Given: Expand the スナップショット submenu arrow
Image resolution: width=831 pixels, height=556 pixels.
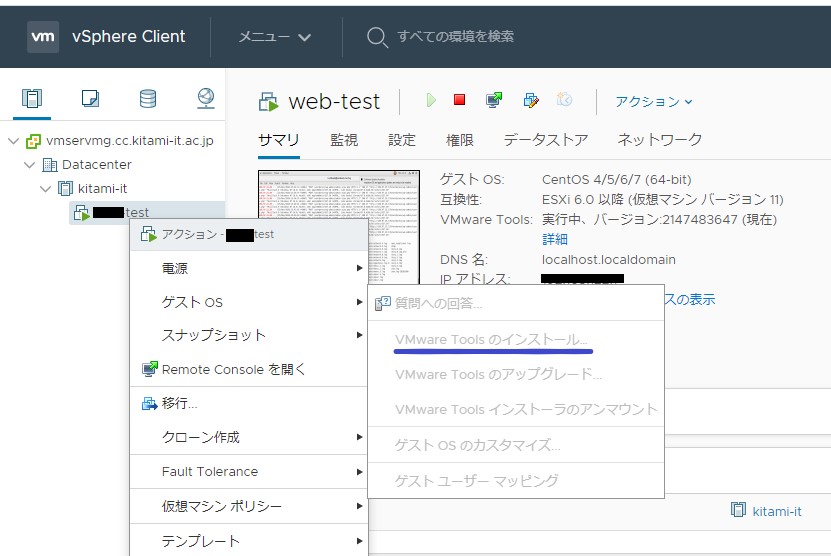Looking at the screenshot, I should [x=359, y=335].
